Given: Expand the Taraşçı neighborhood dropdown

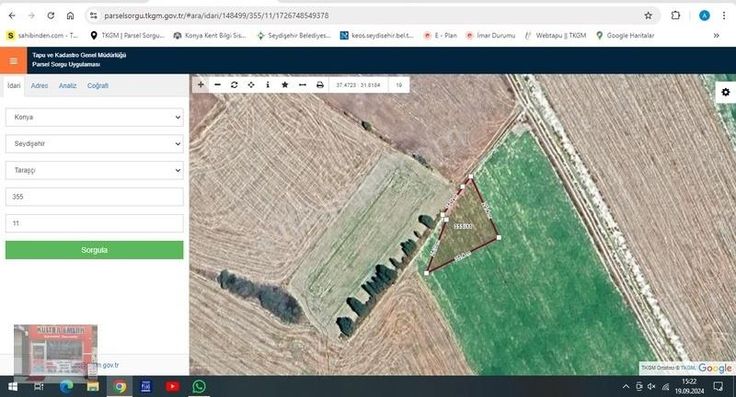Looking at the screenshot, I should click(94, 170).
